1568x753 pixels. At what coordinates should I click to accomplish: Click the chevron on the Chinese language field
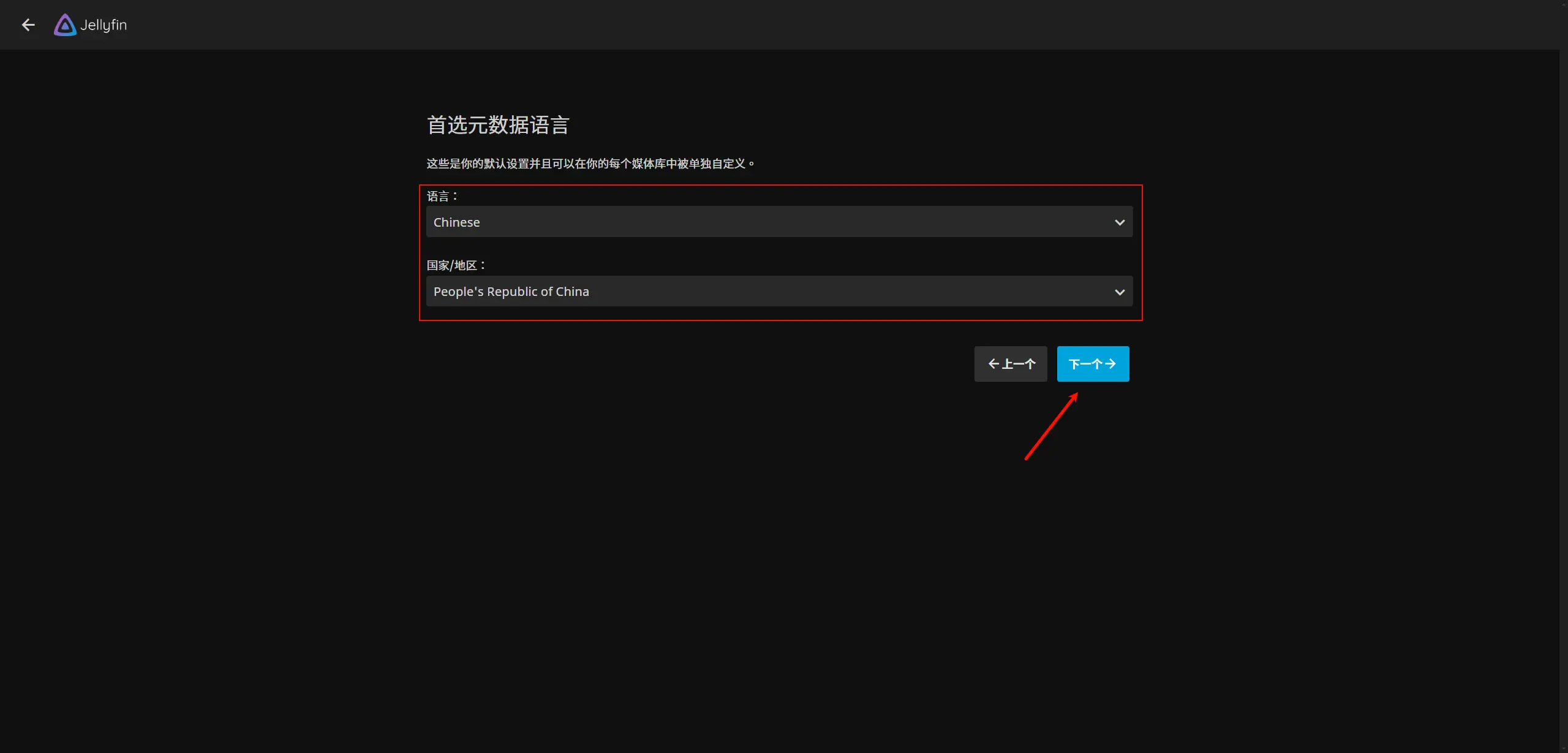[x=1120, y=222]
